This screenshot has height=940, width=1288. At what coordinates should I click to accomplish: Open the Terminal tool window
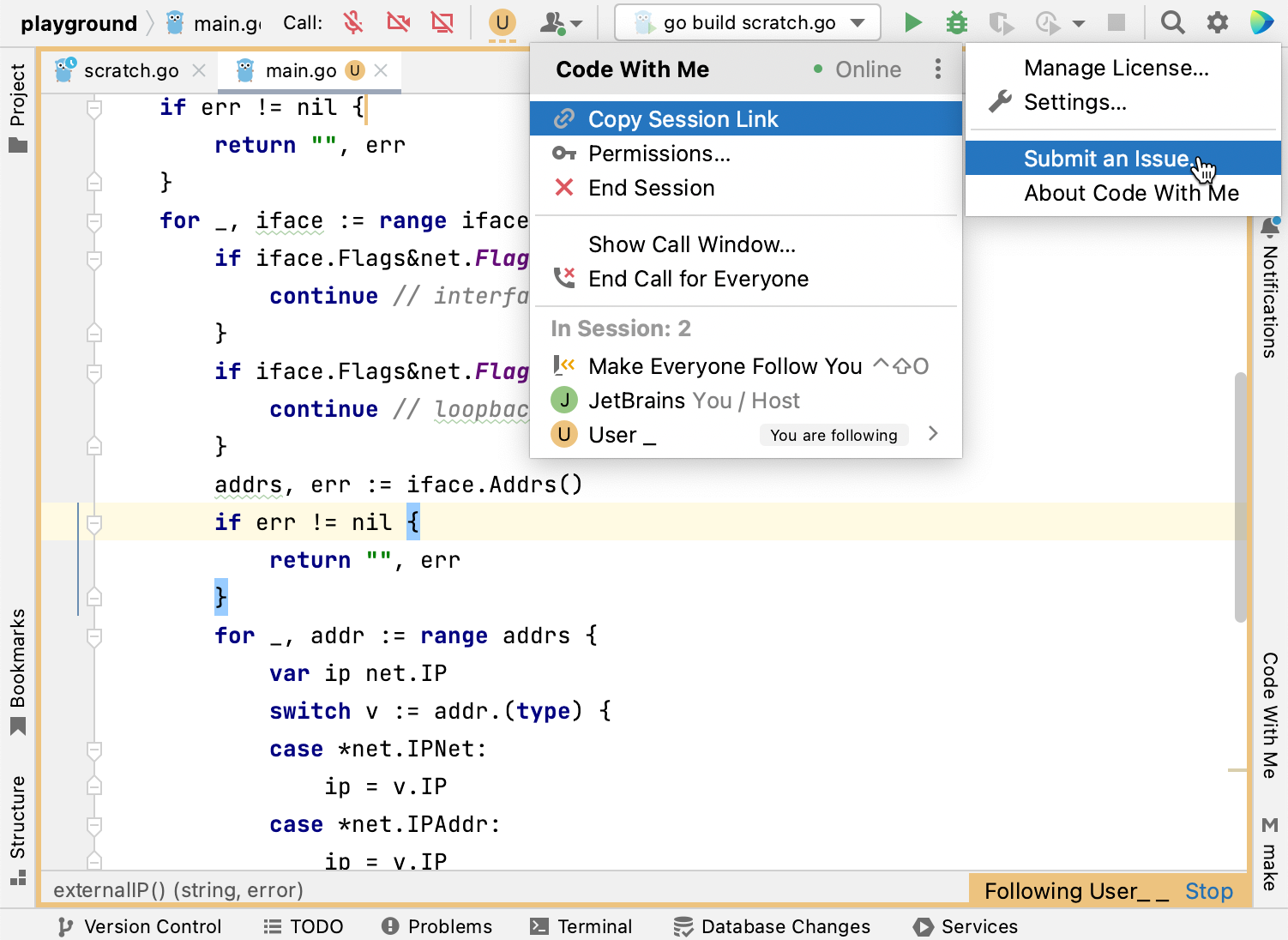(581, 926)
